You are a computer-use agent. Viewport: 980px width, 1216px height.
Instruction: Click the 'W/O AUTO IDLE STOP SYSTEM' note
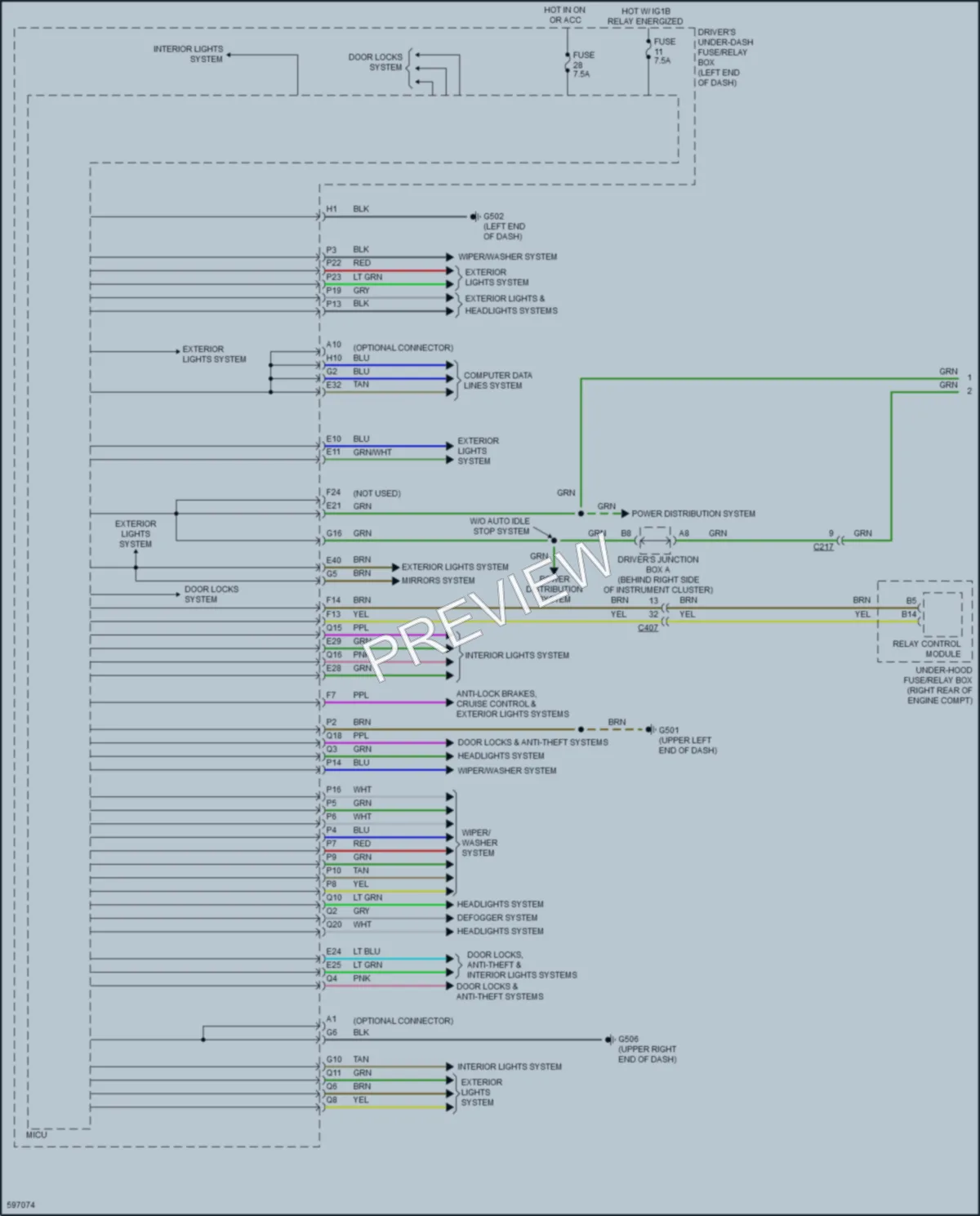click(x=501, y=526)
